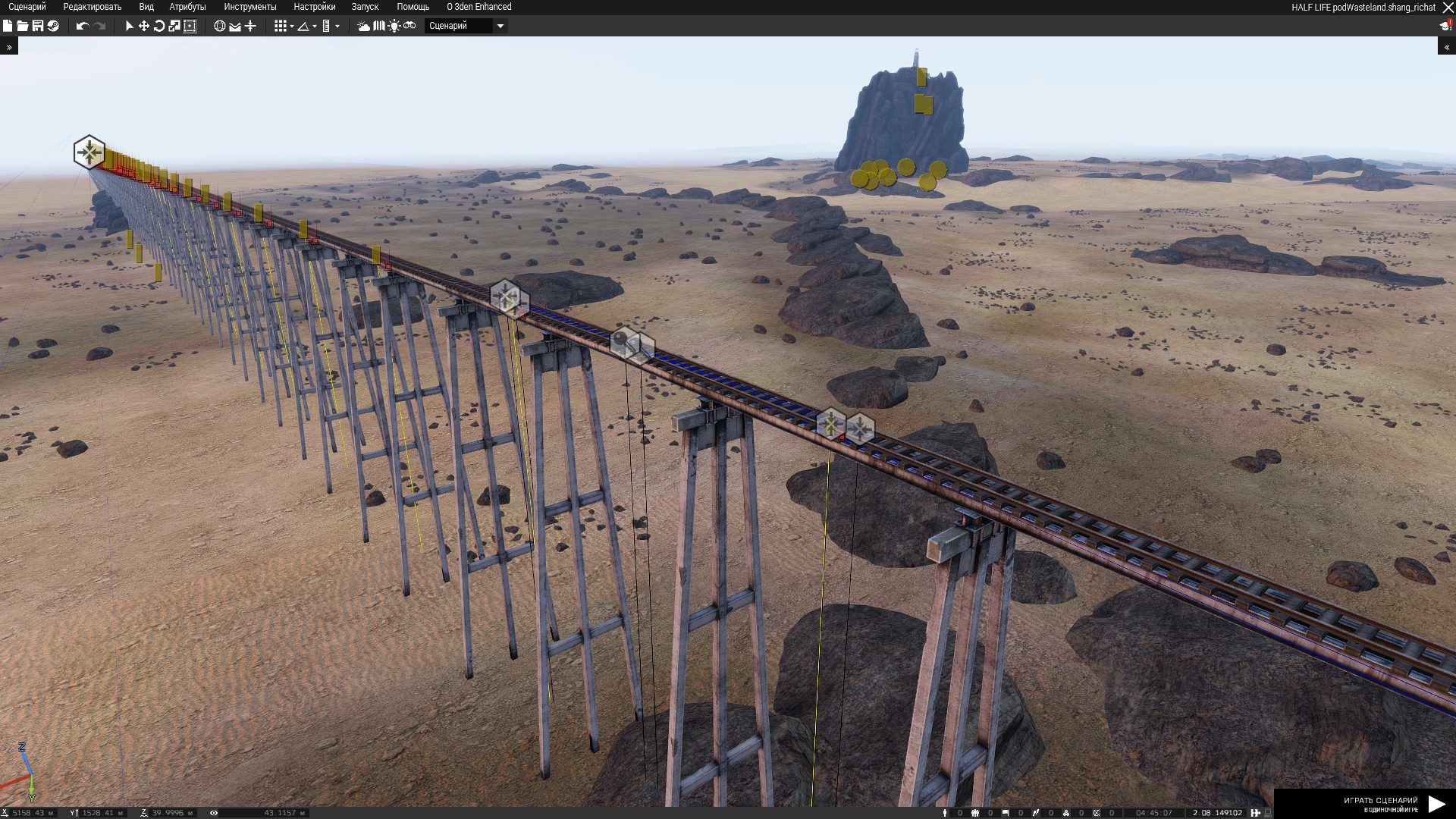Open the Сценарий menu
The height and width of the screenshot is (819, 1456).
pyautogui.click(x=27, y=7)
